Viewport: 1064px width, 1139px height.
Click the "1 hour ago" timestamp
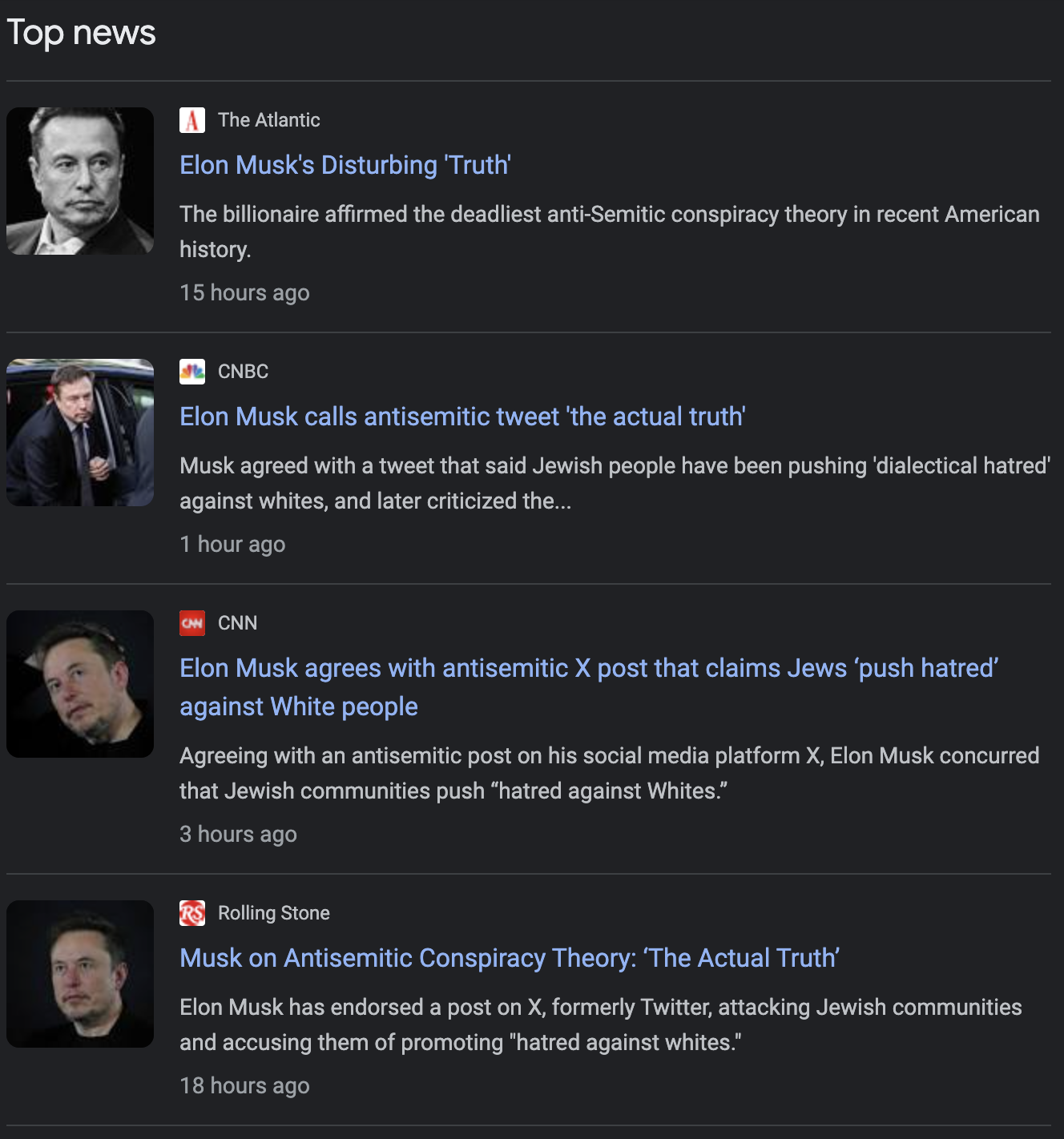click(232, 545)
